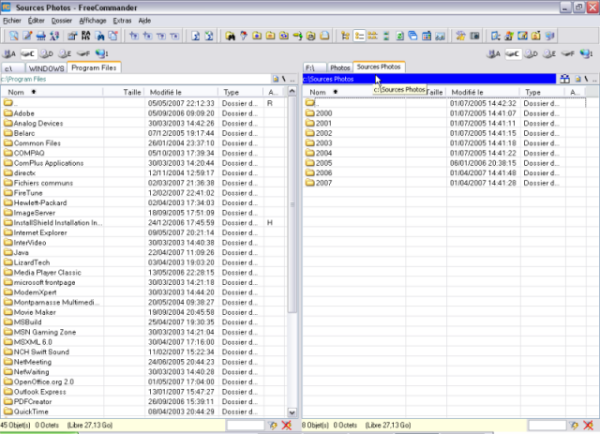Click the dark DOS box toolbar icon
Image resolution: width=600 pixels, height=434 pixels.
click(x=474, y=36)
